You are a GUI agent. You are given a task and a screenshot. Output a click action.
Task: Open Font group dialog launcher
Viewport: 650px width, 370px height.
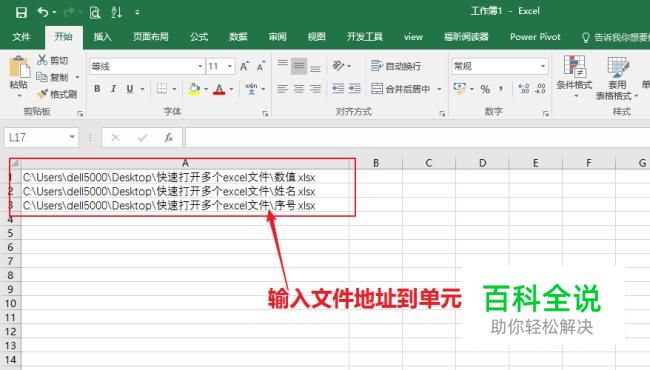[x=265, y=113]
